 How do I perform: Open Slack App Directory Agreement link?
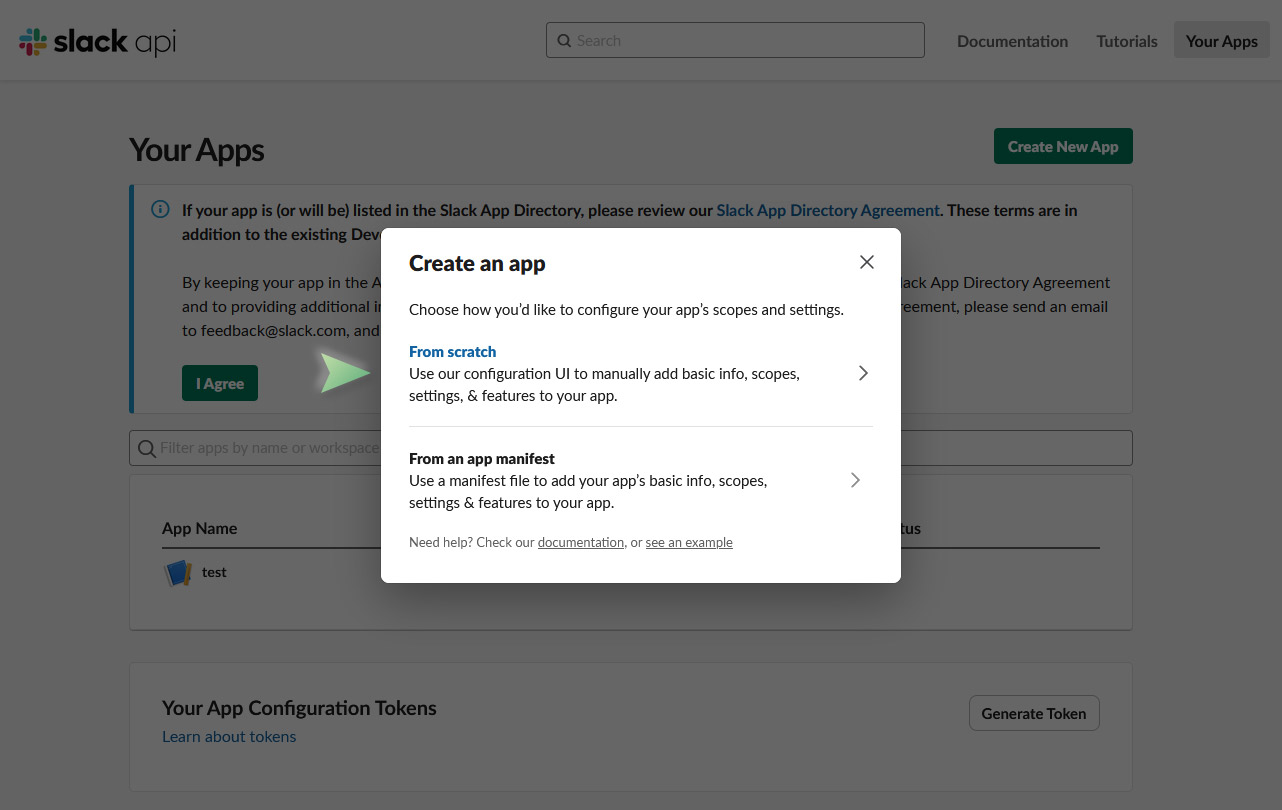[x=828, y=210]
